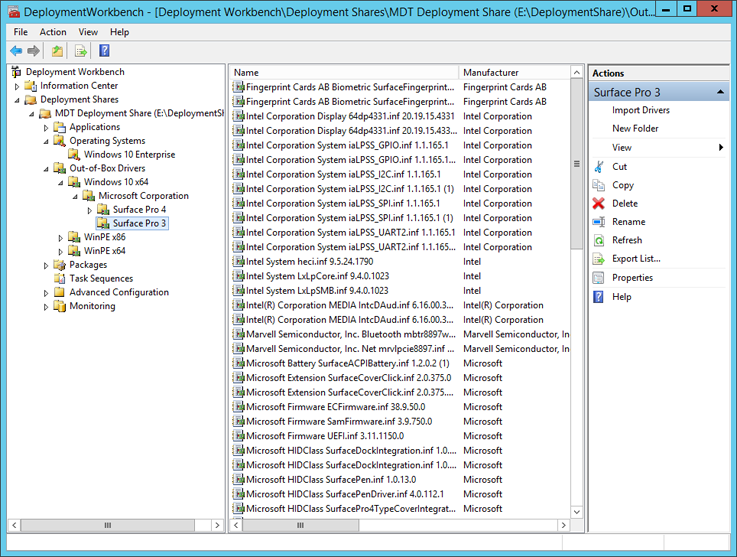Expand the Advanced Configuration node

(x=46, y=293)
